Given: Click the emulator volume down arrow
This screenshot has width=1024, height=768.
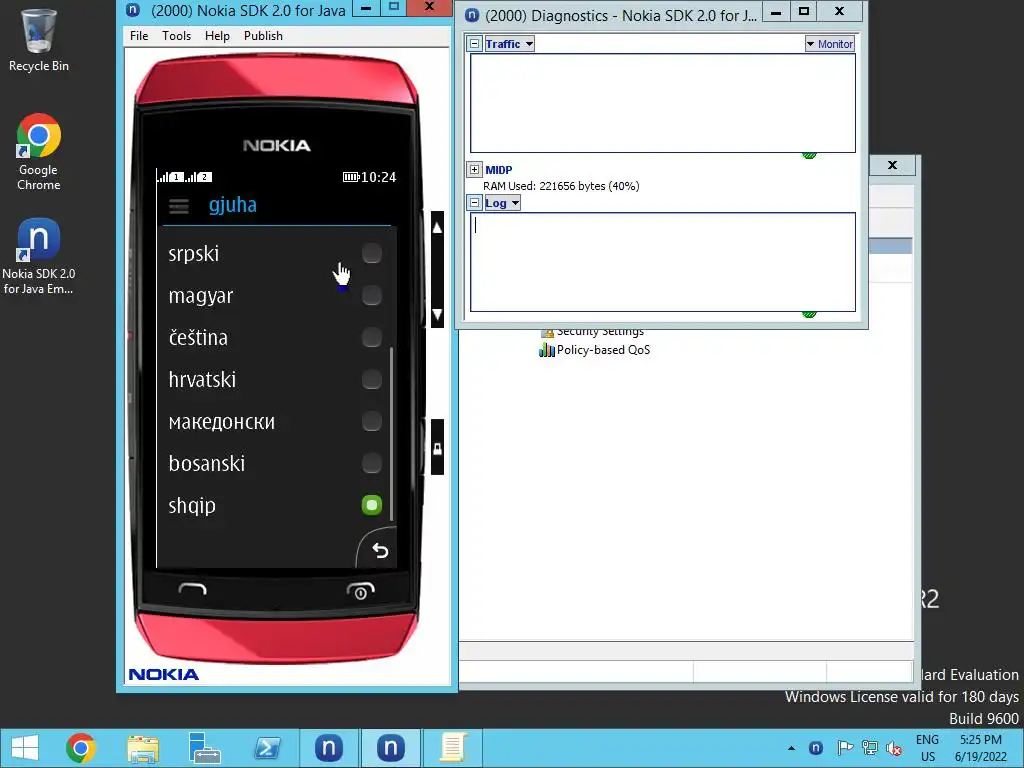Looking at the screenshot, I should [x=437, y=313].
